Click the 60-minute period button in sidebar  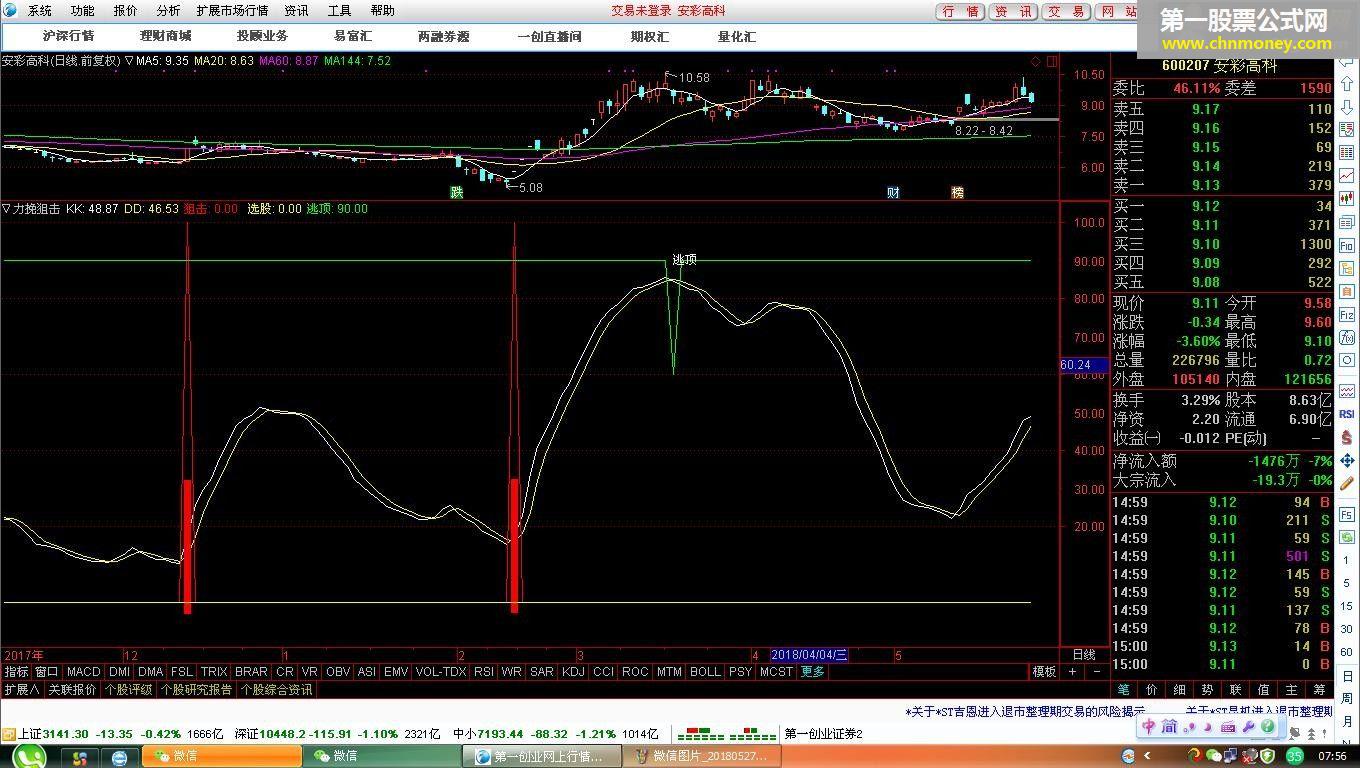(1346, 651)
